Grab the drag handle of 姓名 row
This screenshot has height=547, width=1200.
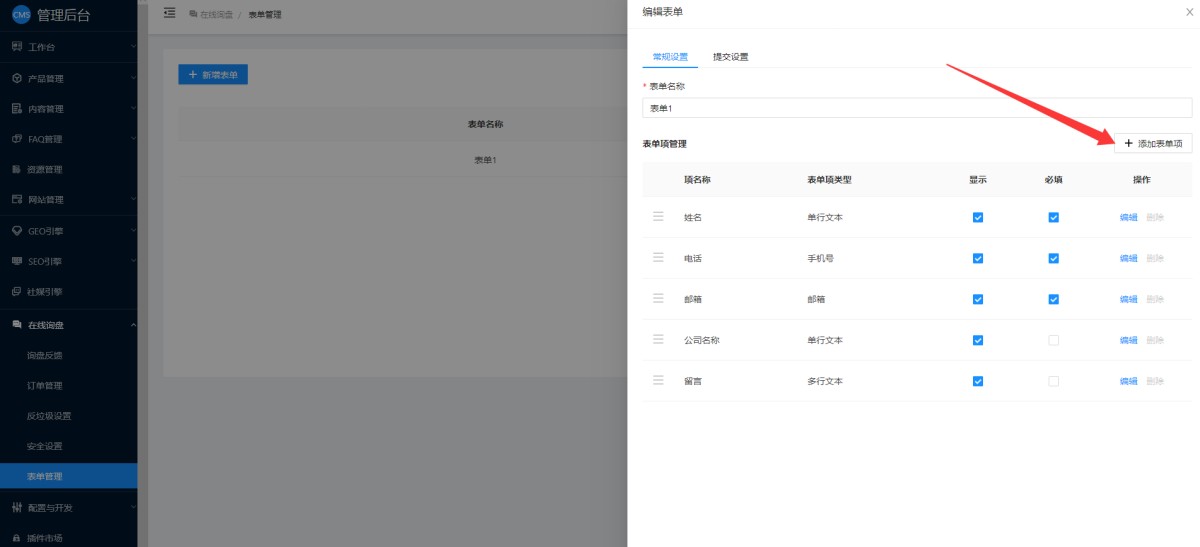[658, 216]
